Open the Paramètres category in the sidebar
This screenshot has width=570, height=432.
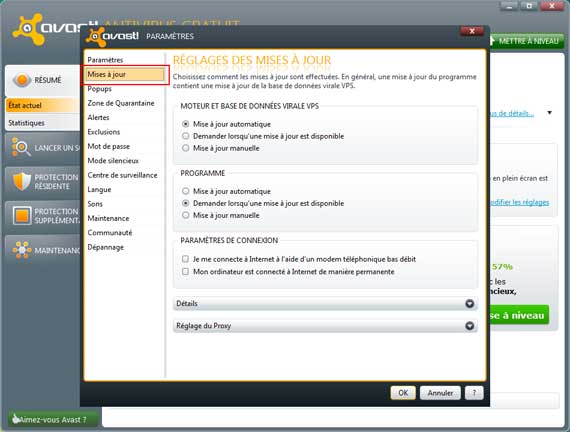[105, 60]
